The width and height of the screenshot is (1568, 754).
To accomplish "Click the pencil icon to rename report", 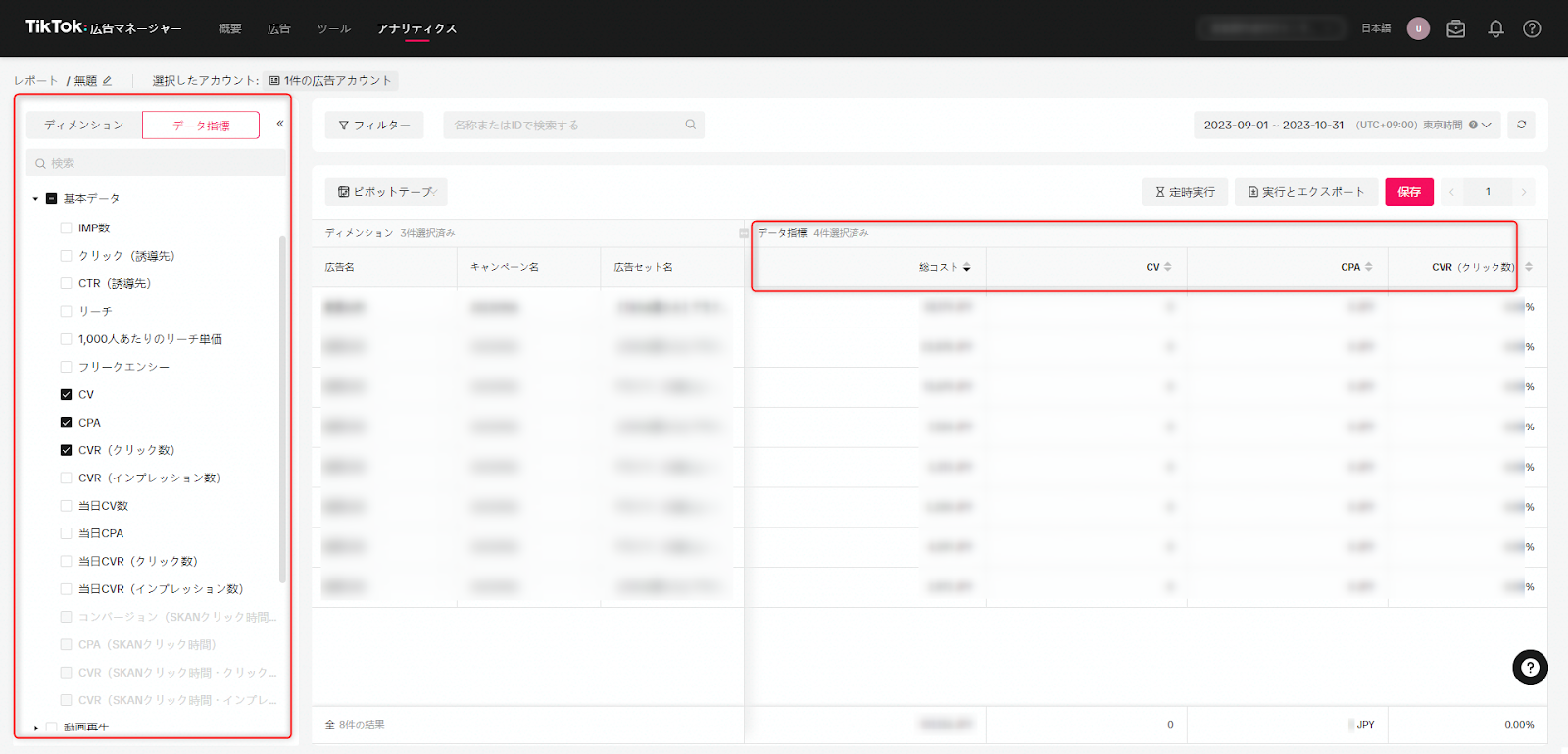I will 107,81.
